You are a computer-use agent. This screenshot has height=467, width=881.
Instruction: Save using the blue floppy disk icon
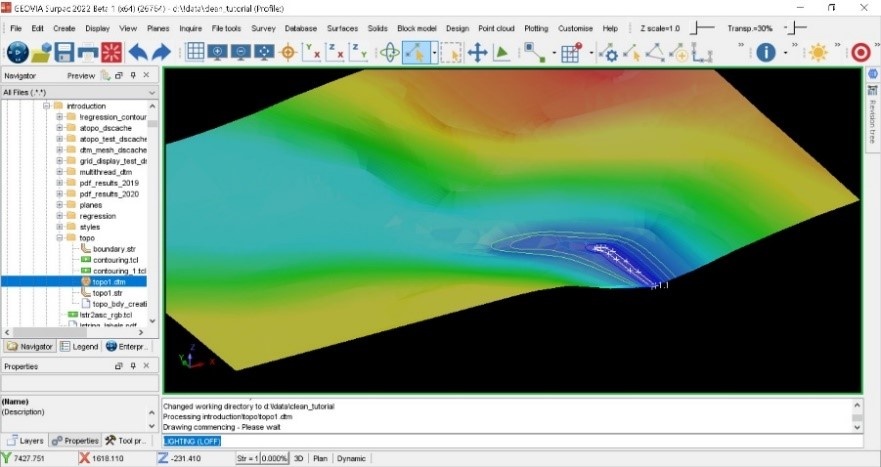[x=64, y=52]
